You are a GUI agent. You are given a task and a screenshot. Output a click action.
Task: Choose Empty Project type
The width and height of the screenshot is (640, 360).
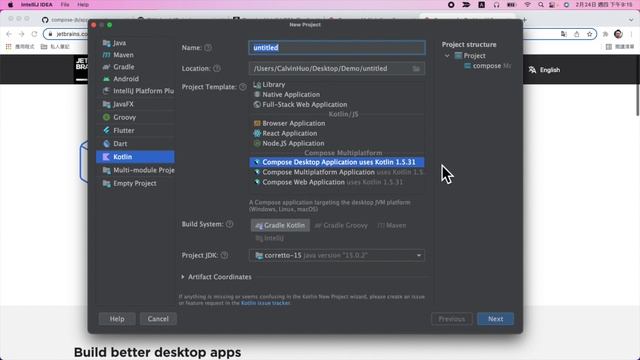[135, 183]
